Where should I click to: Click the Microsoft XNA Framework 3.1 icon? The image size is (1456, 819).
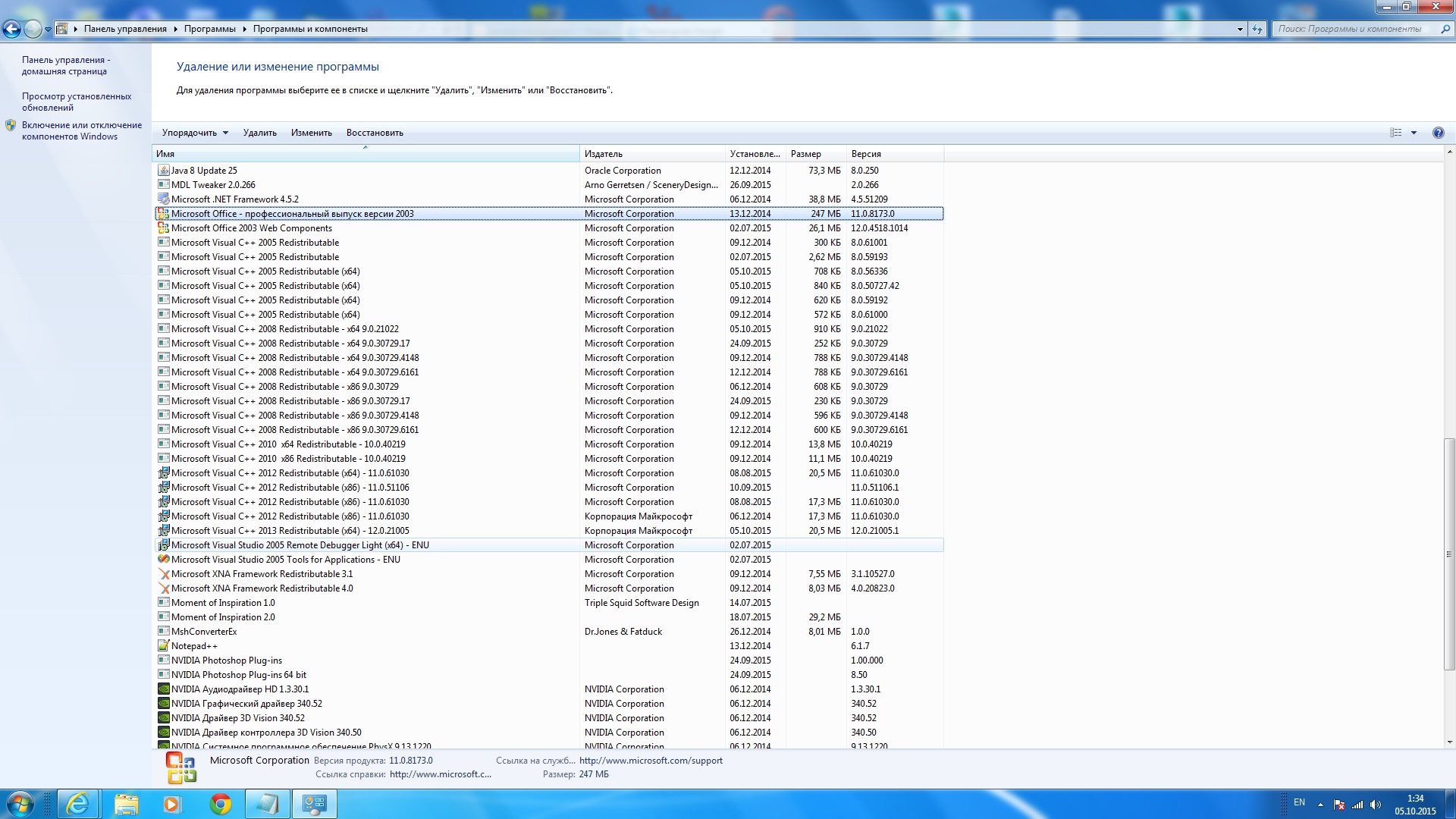pos(163,574)
